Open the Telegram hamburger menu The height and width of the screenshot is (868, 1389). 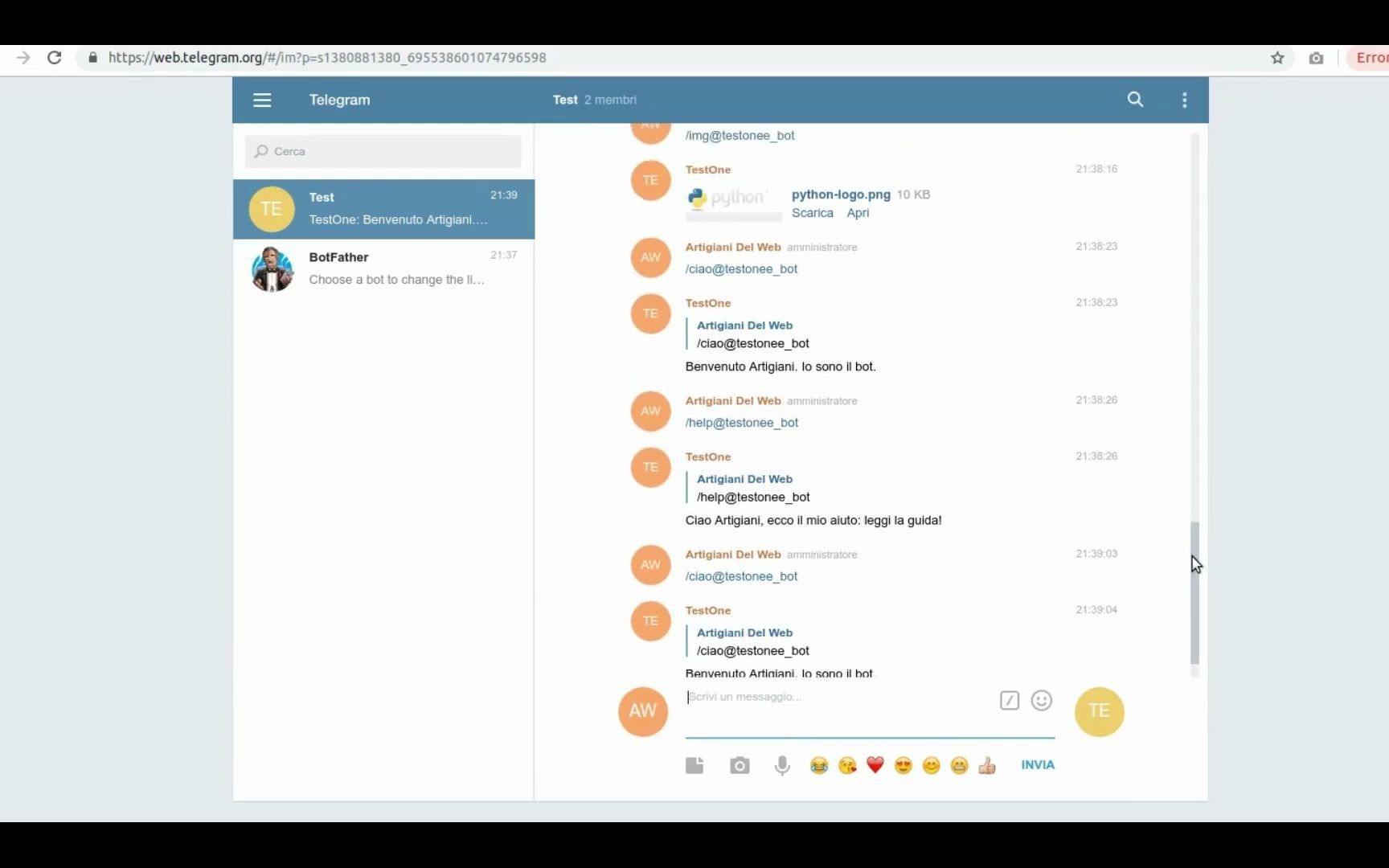(x=262, y=100)
